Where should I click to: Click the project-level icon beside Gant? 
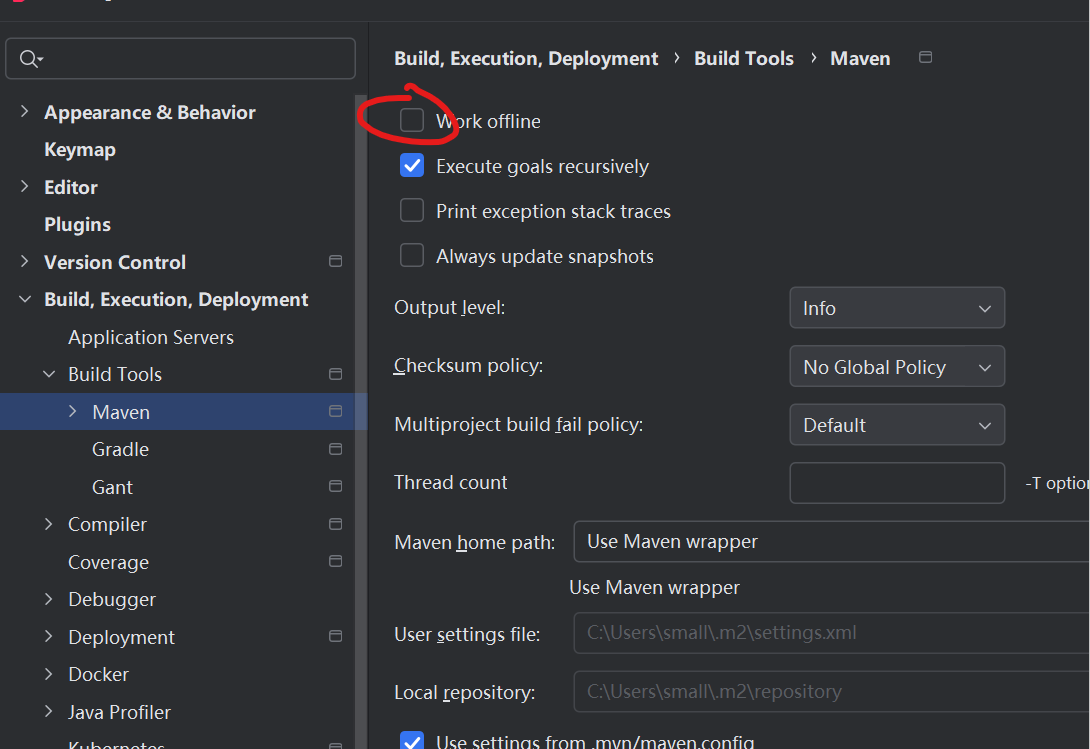[335, 487]
